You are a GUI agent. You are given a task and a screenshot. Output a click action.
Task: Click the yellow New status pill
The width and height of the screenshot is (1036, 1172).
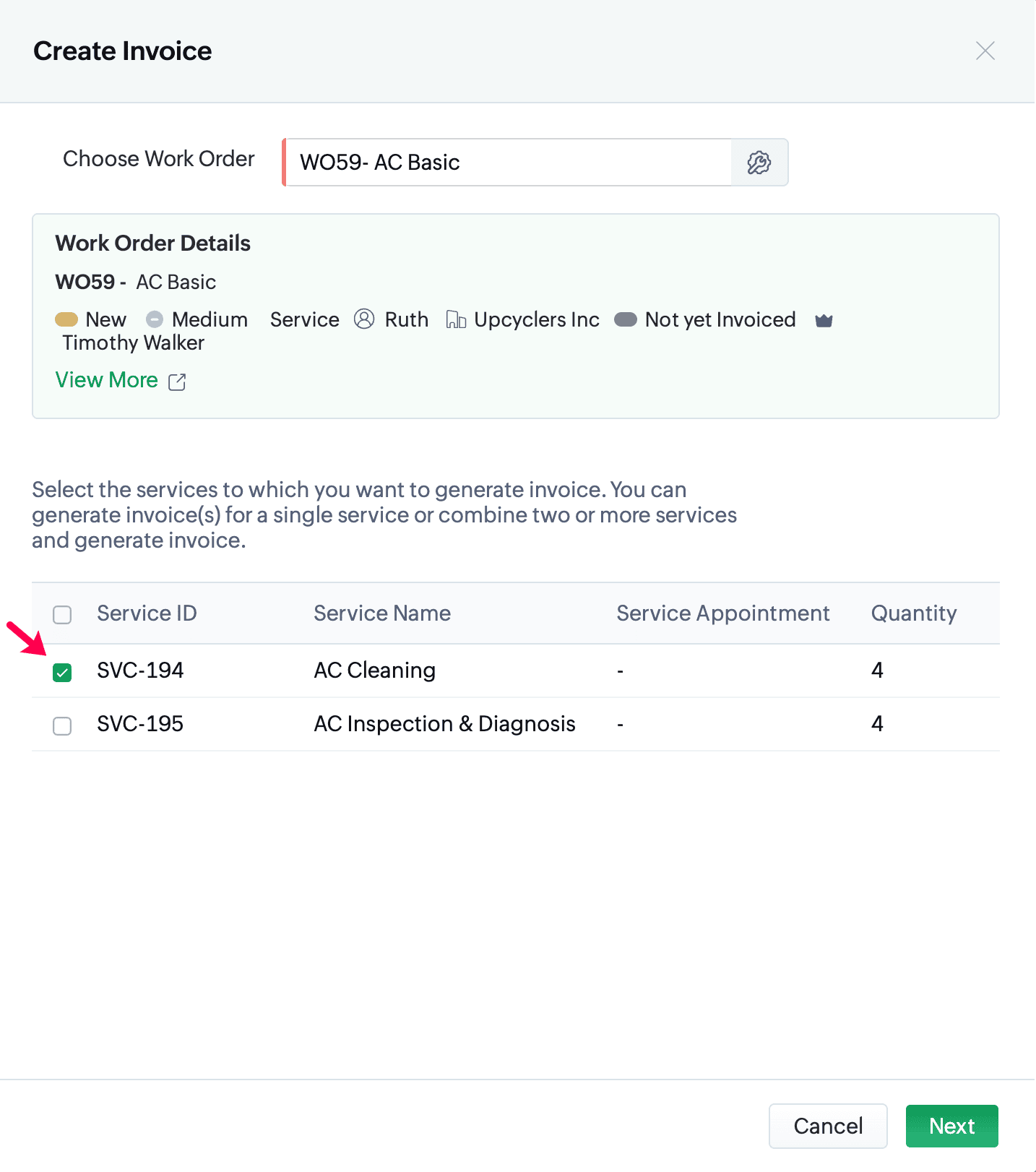[x=66, y=319]
